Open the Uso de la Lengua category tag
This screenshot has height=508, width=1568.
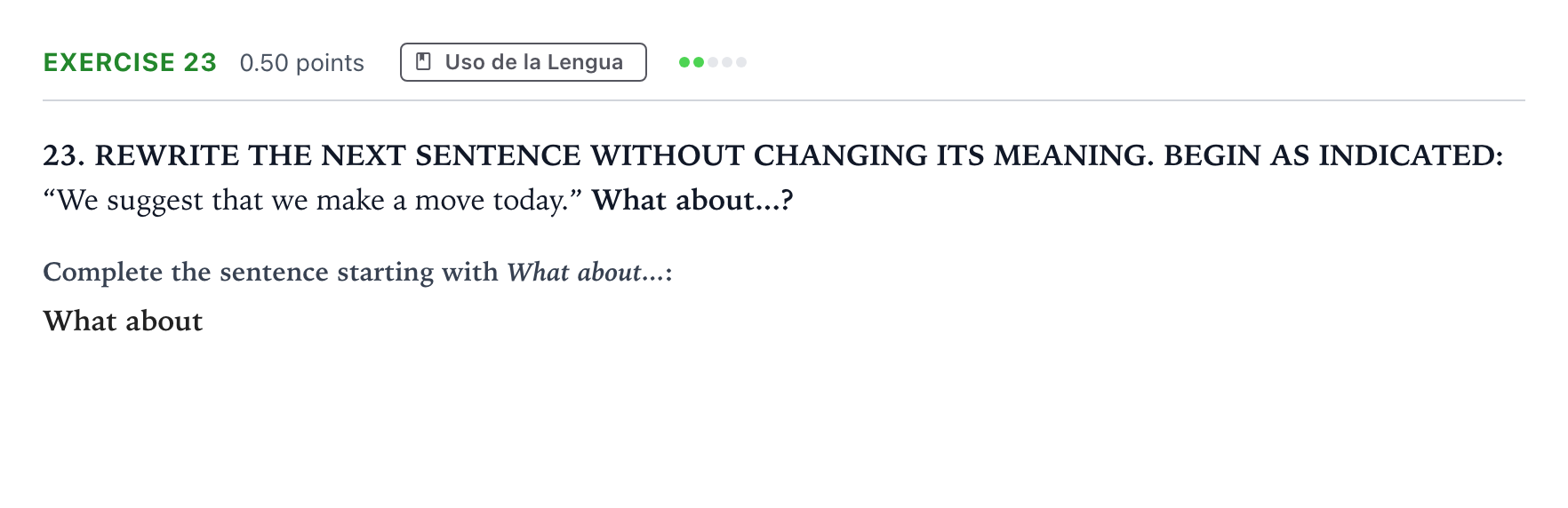tap(524, 62)
